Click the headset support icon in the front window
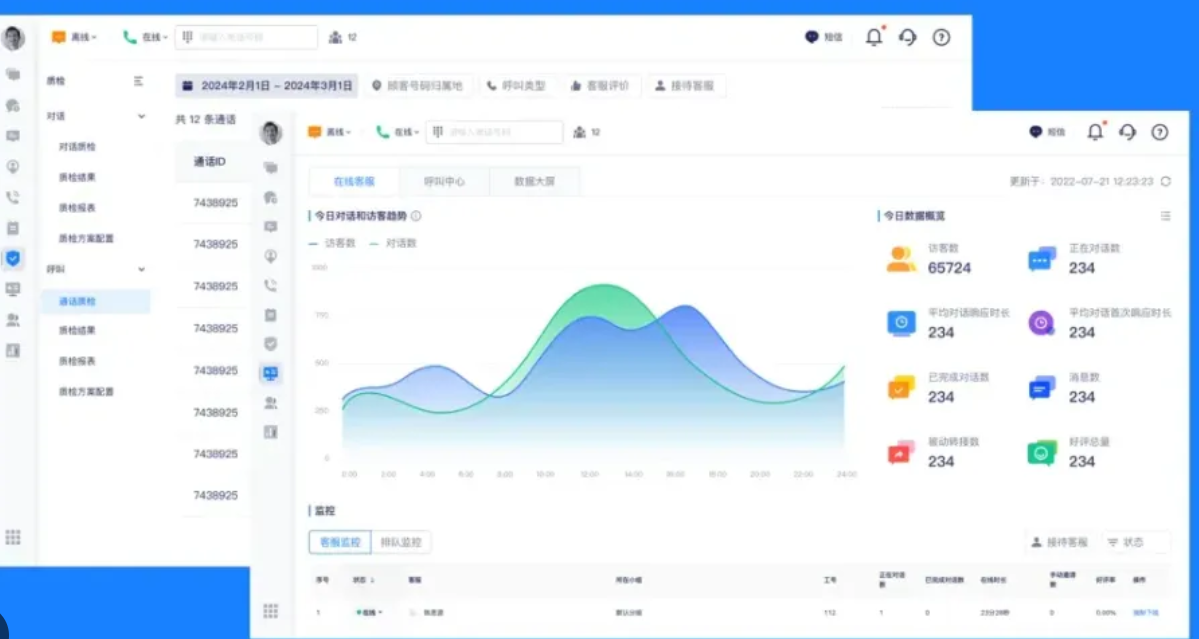This screenshot has height=639, width=1199. 1127,132
